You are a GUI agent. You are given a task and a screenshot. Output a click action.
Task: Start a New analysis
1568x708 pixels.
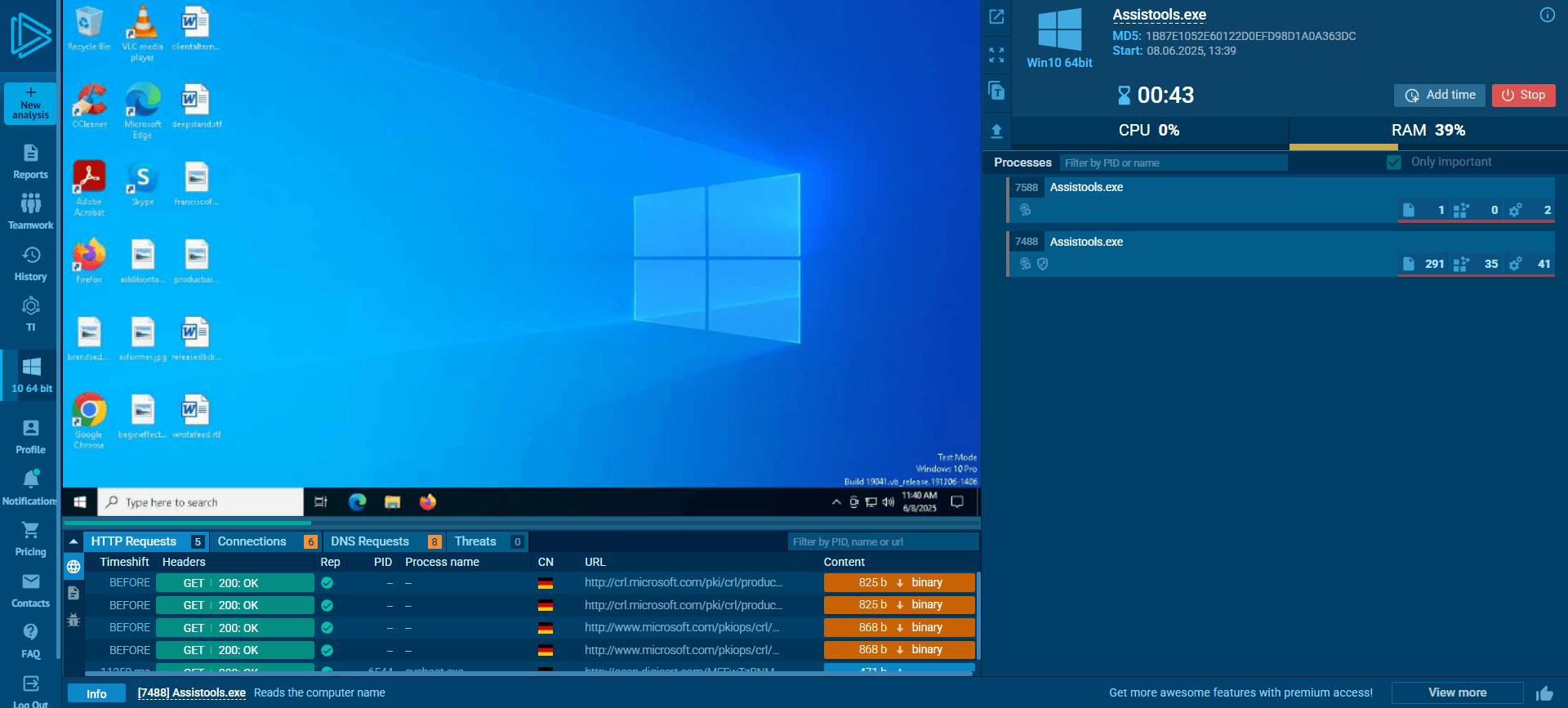tap(30, 104)
